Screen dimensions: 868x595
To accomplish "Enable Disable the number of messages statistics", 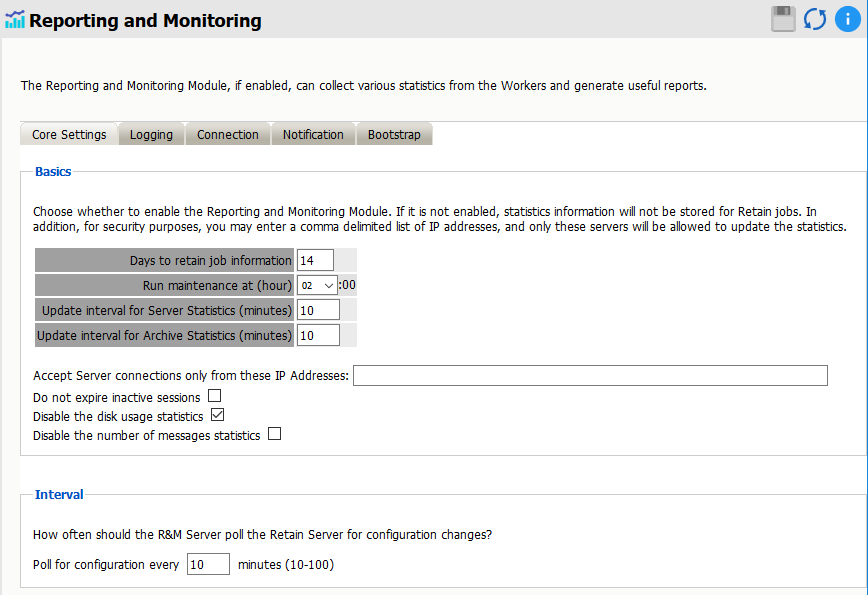I will (x=274, y=434).
